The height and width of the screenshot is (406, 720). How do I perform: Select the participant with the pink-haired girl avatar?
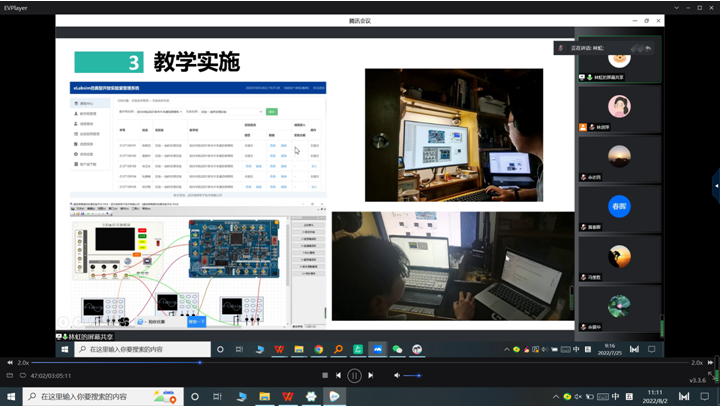619,109
